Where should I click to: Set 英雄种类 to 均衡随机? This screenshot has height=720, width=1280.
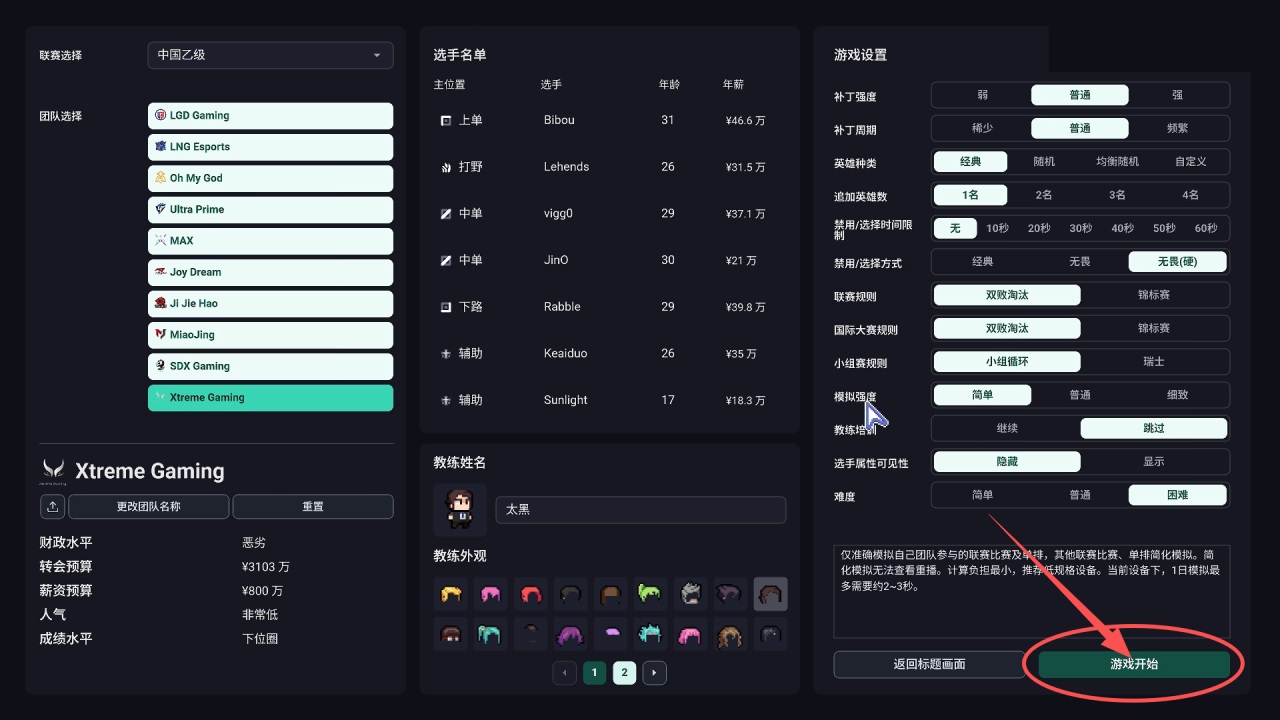pos(1117,162)
